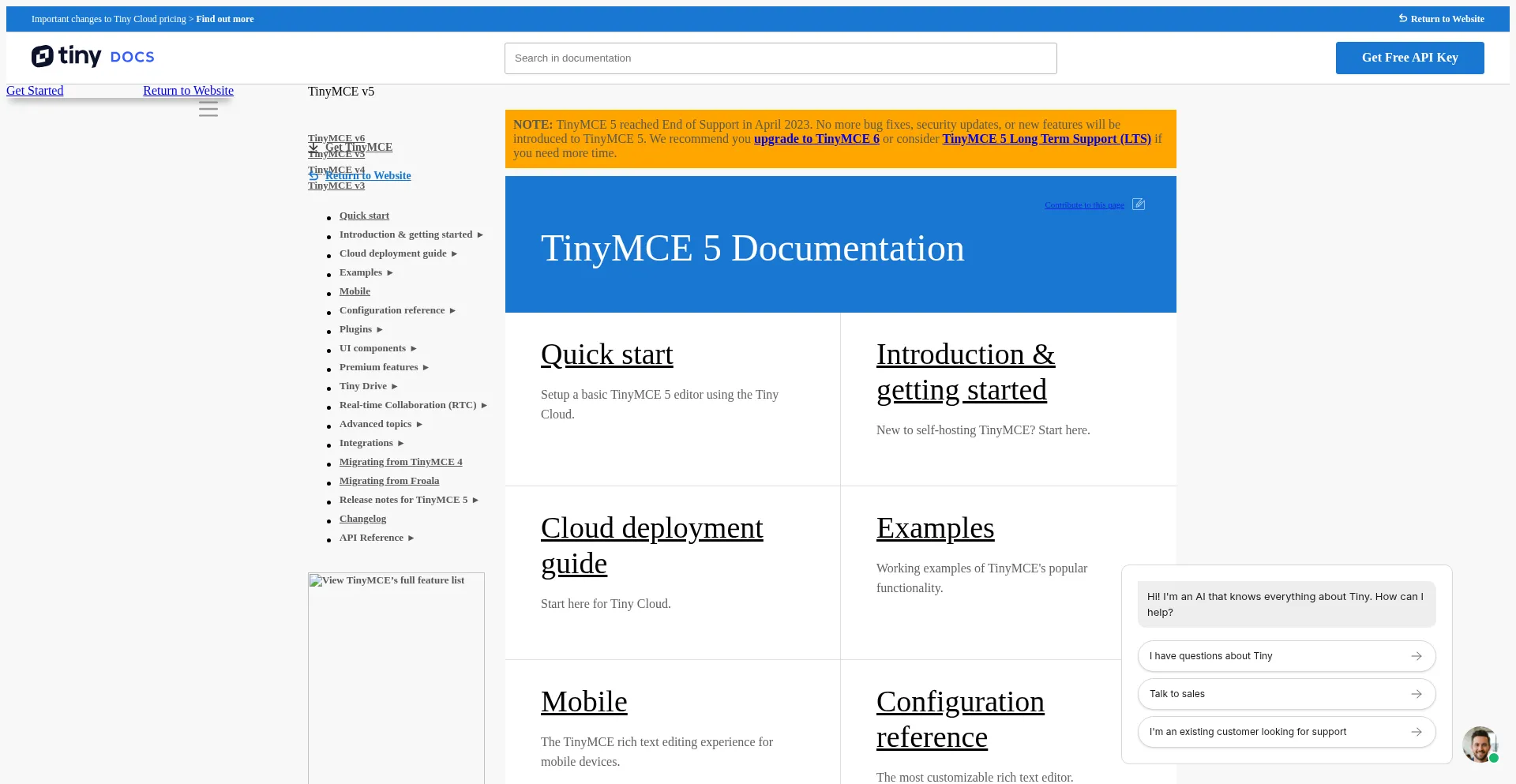Click arrow icon on 'Talk to sales'

click(x=1417, y=694)
